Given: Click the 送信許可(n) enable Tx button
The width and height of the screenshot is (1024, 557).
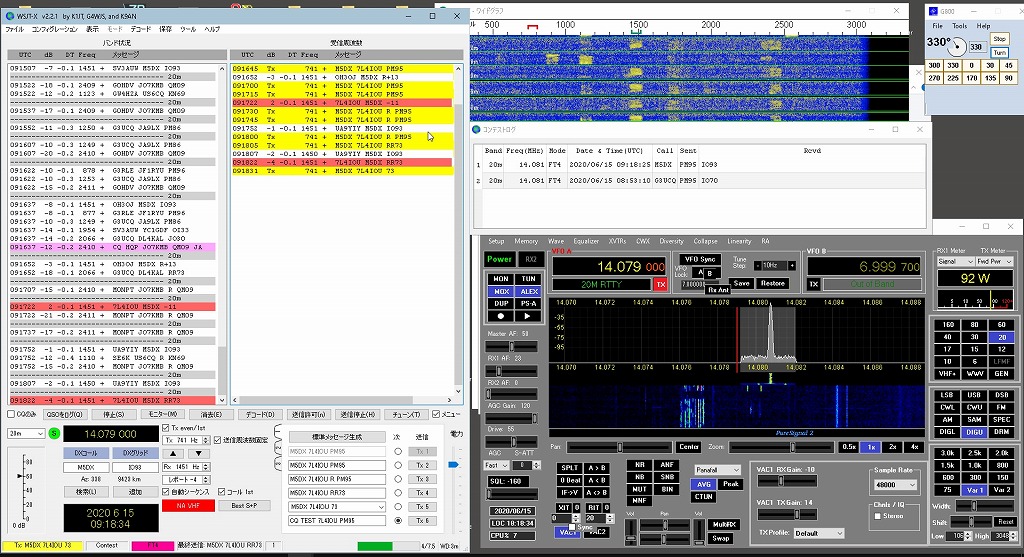Looking at the screenshot, I should click(x=308, y=415).
